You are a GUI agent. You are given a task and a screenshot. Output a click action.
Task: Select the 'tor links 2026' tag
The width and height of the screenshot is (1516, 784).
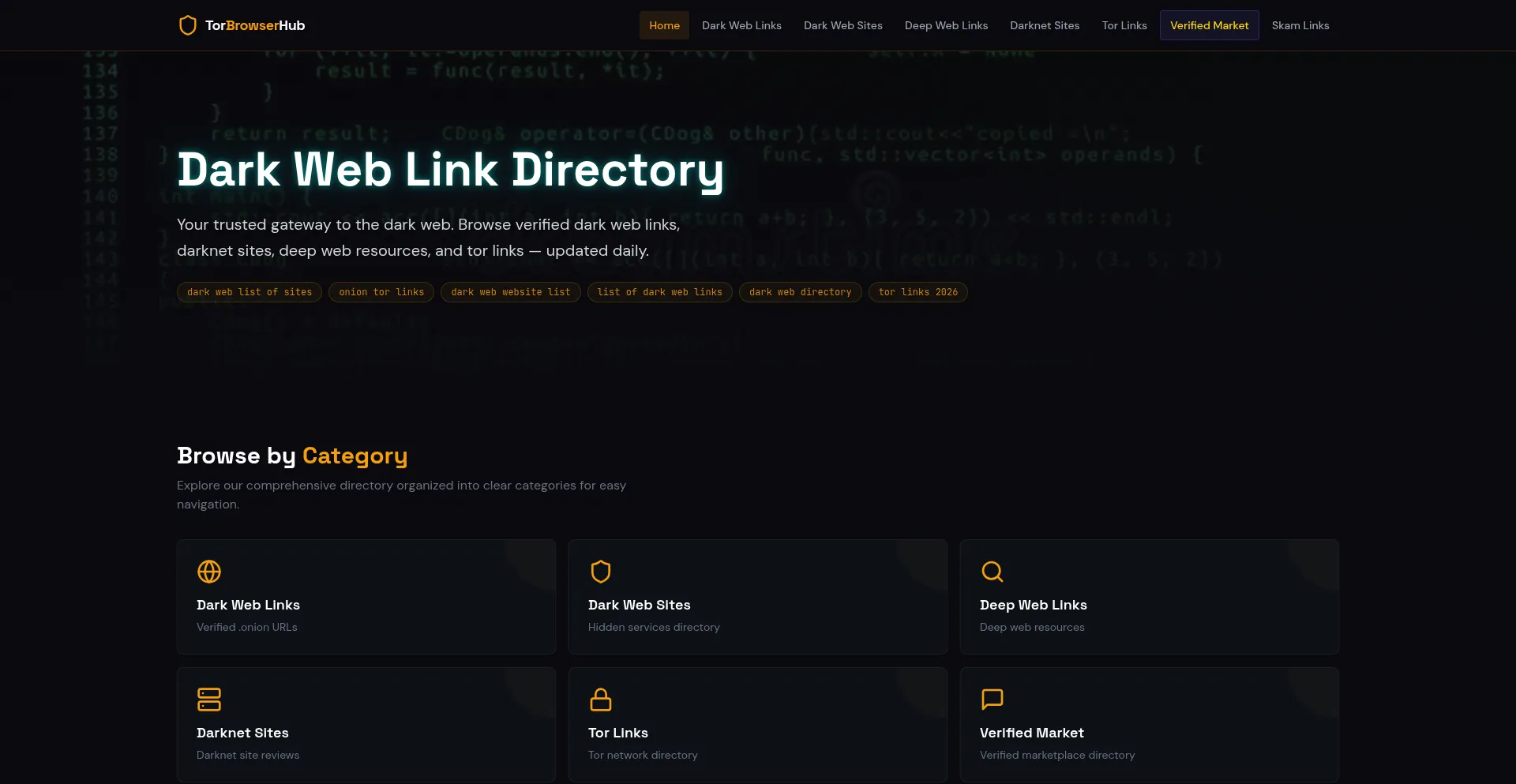point(918,292)
